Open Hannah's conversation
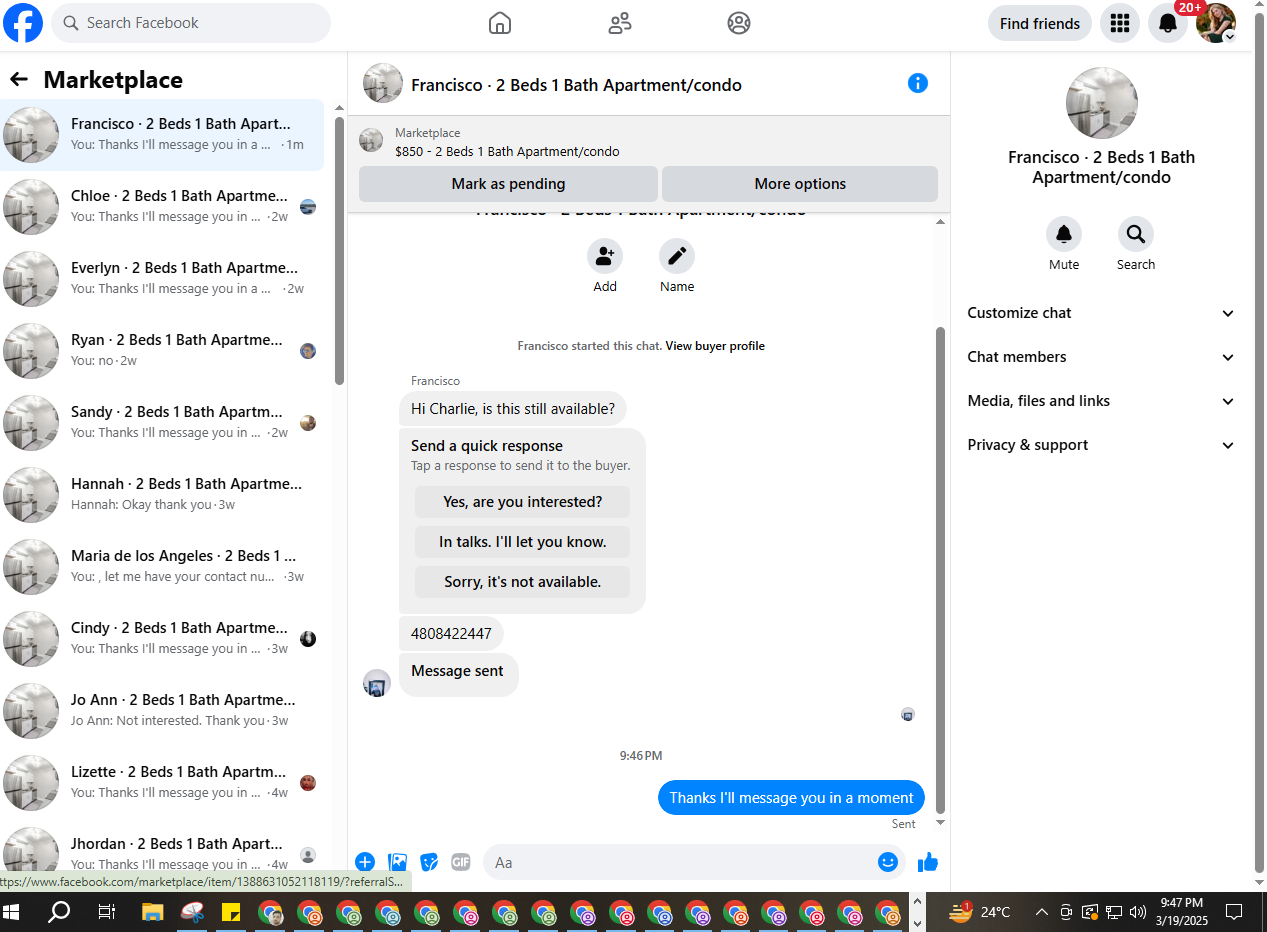 [162, 495]
